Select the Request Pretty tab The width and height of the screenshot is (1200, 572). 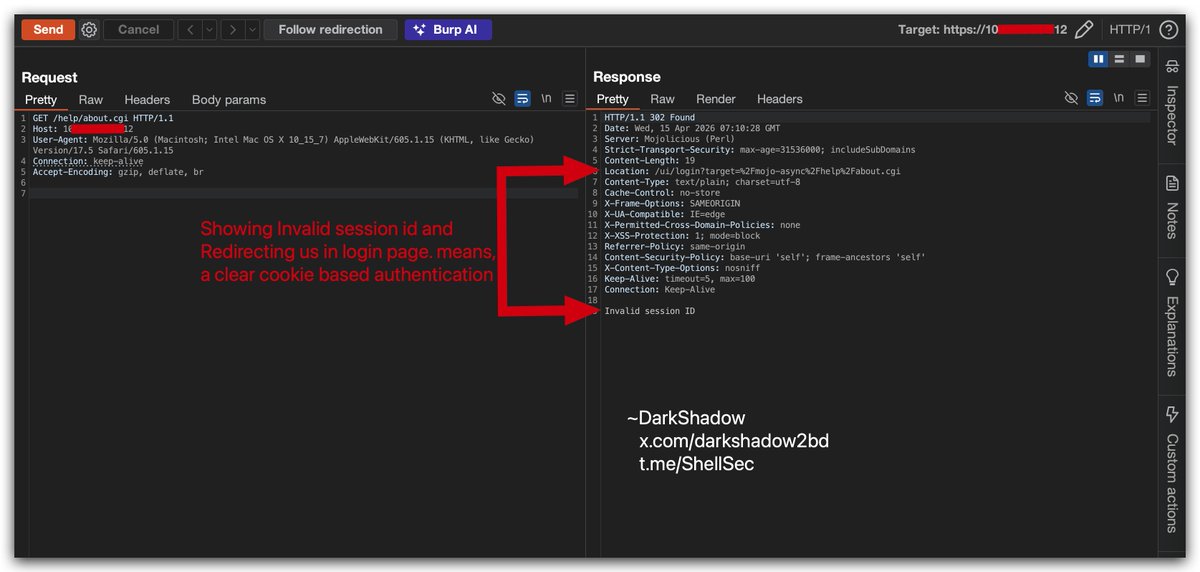point(41,99)
